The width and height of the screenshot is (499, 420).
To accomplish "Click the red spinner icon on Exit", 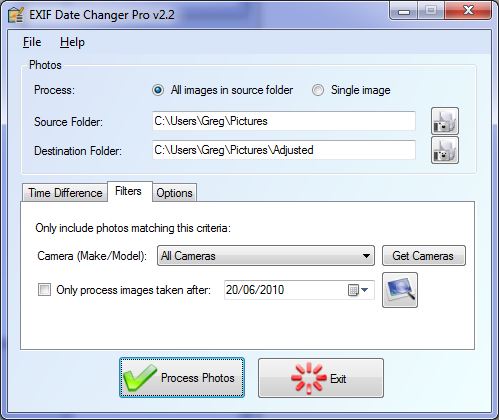I will [x=308, y=378].
